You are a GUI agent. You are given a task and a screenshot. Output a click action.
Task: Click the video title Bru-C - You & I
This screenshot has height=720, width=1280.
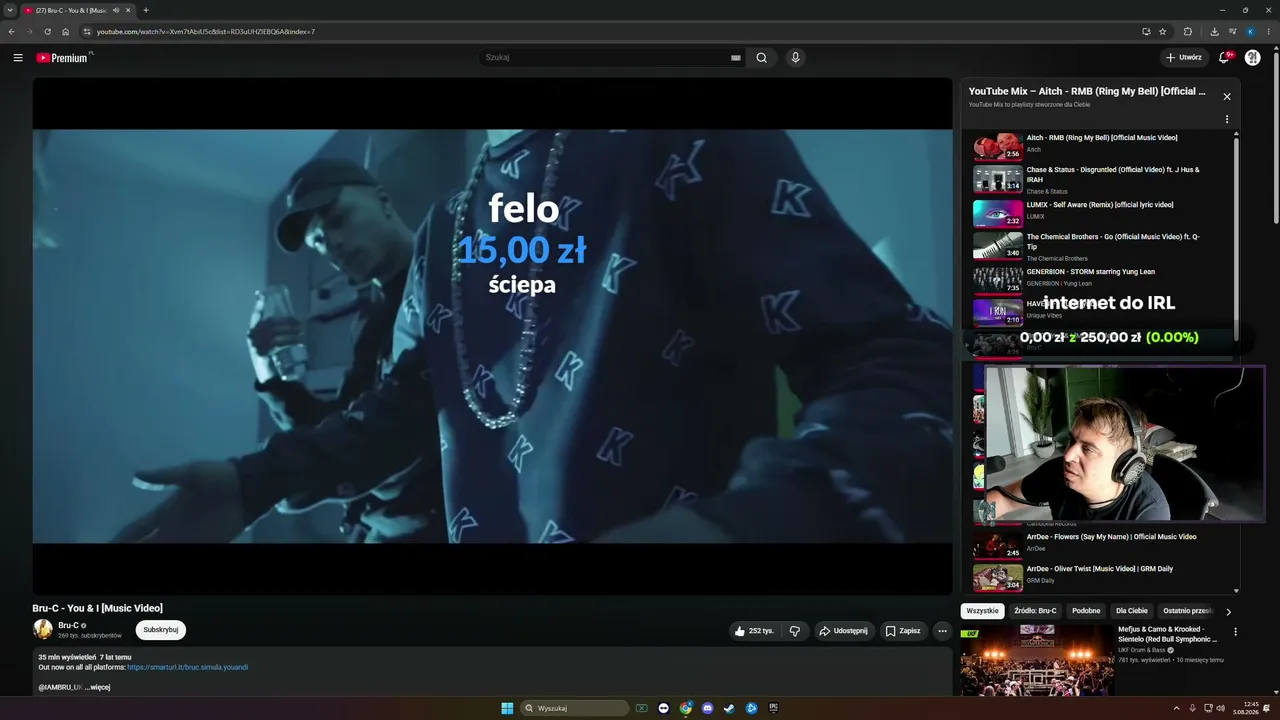tap(97, 608)
